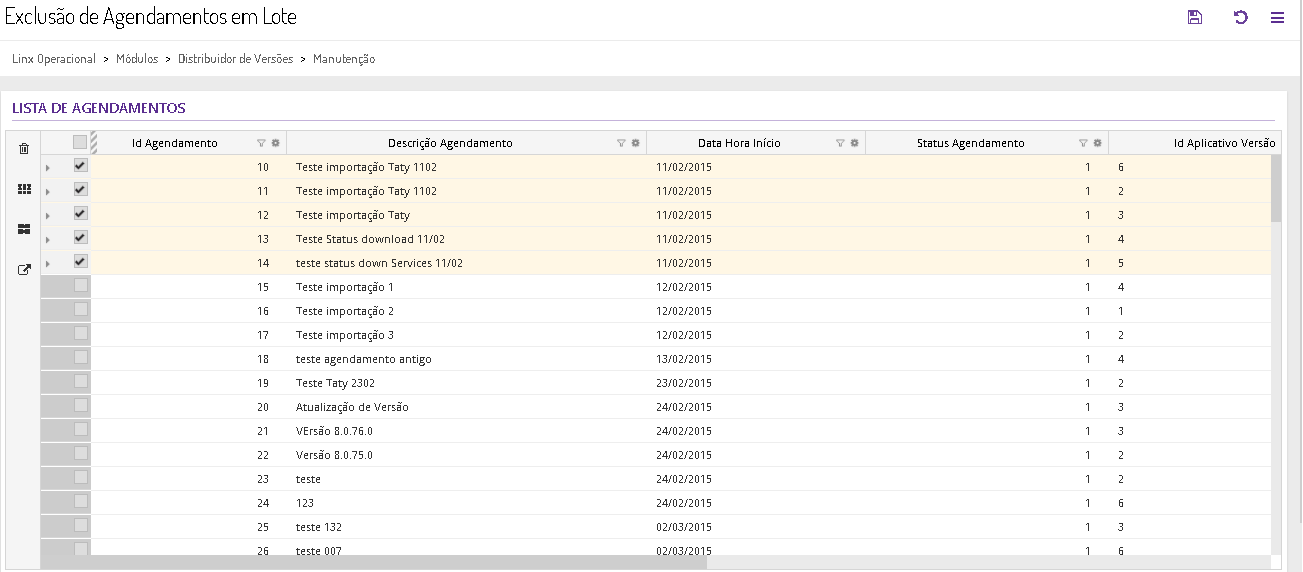Open Distribuidor de Versões breadcrumb item
Image resolution: width=1303 pixels, height=572 pixels.
(235, 59)
